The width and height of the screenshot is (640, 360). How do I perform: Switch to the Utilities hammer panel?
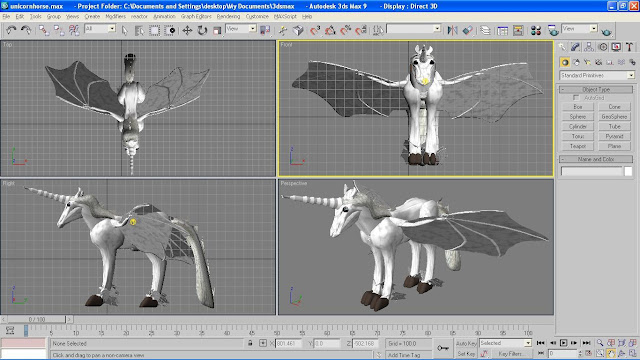(x=629, y=47)
